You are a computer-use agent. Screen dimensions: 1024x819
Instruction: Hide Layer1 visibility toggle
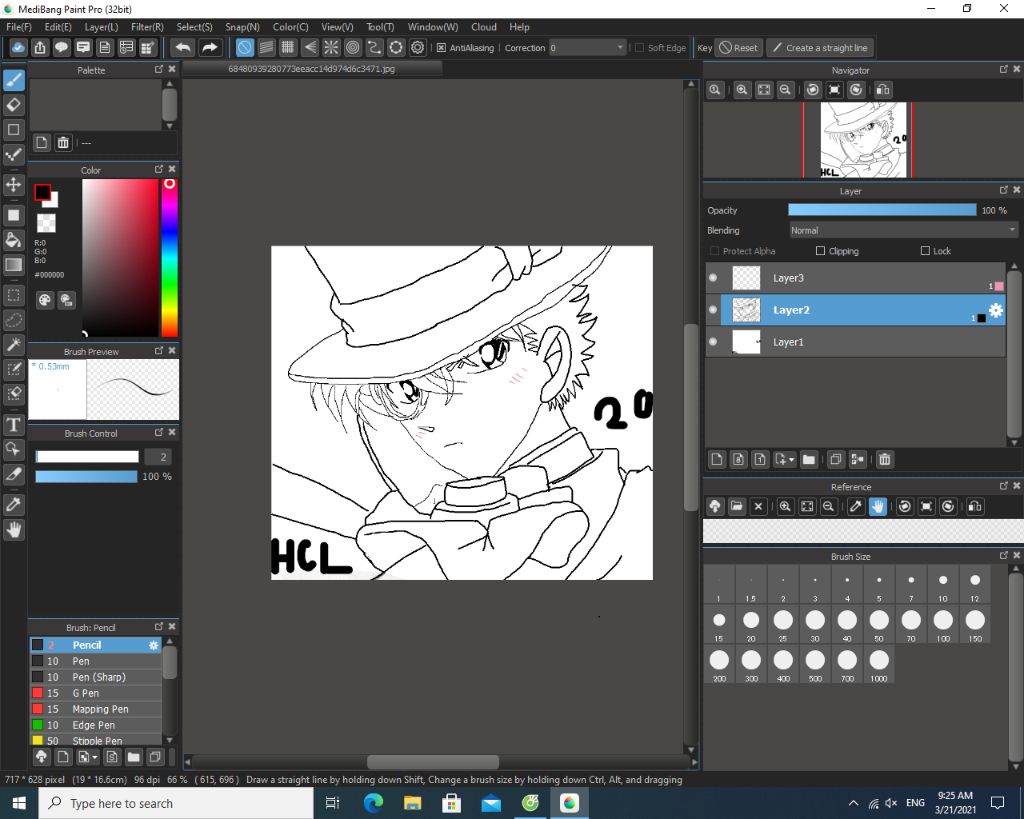click(x=713, y=342)
